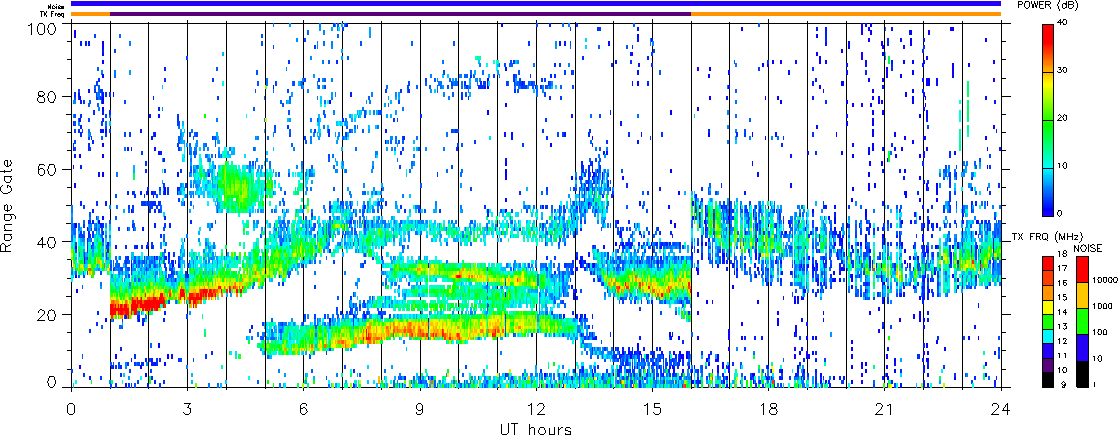Click x-axis tick label "6"

[304, 409]
